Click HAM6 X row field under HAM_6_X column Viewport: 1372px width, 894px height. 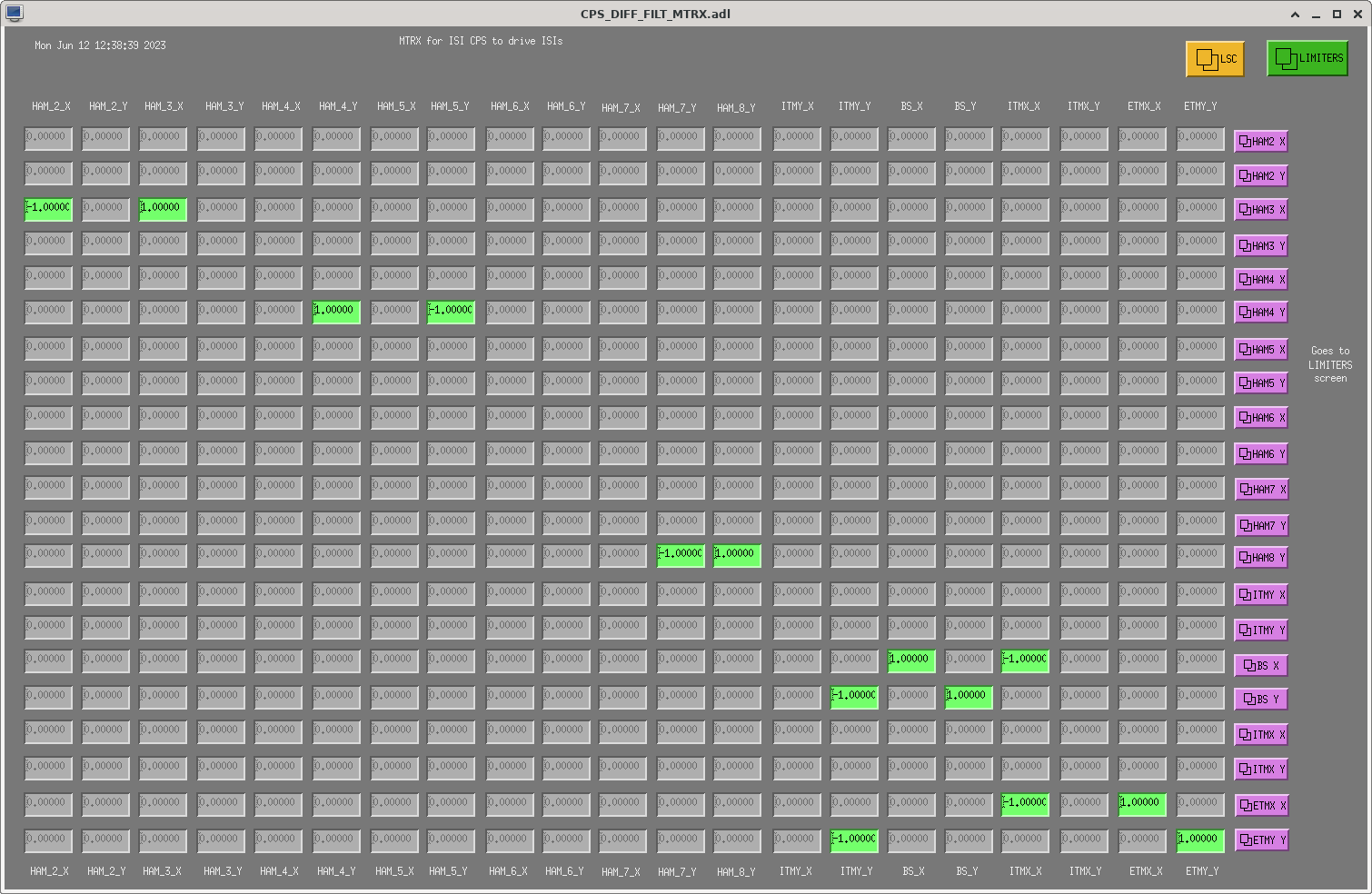[x=510, y=417]
